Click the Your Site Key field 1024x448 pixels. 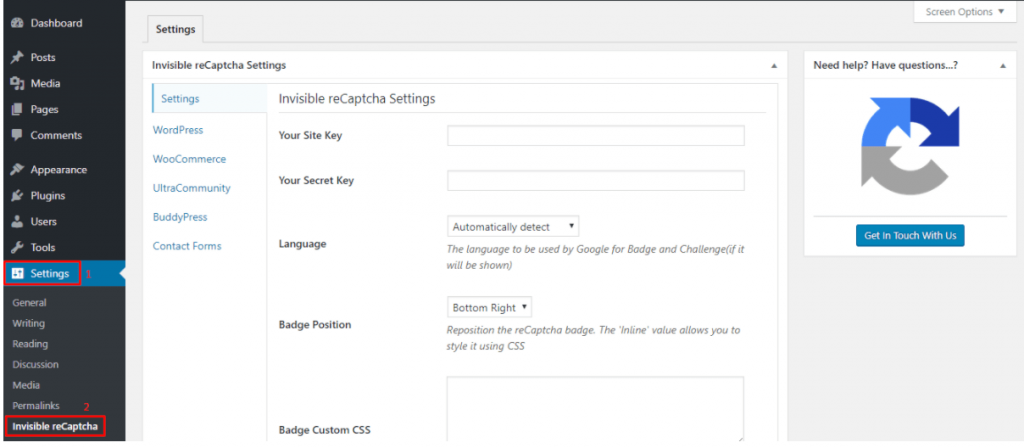[596, 136]
